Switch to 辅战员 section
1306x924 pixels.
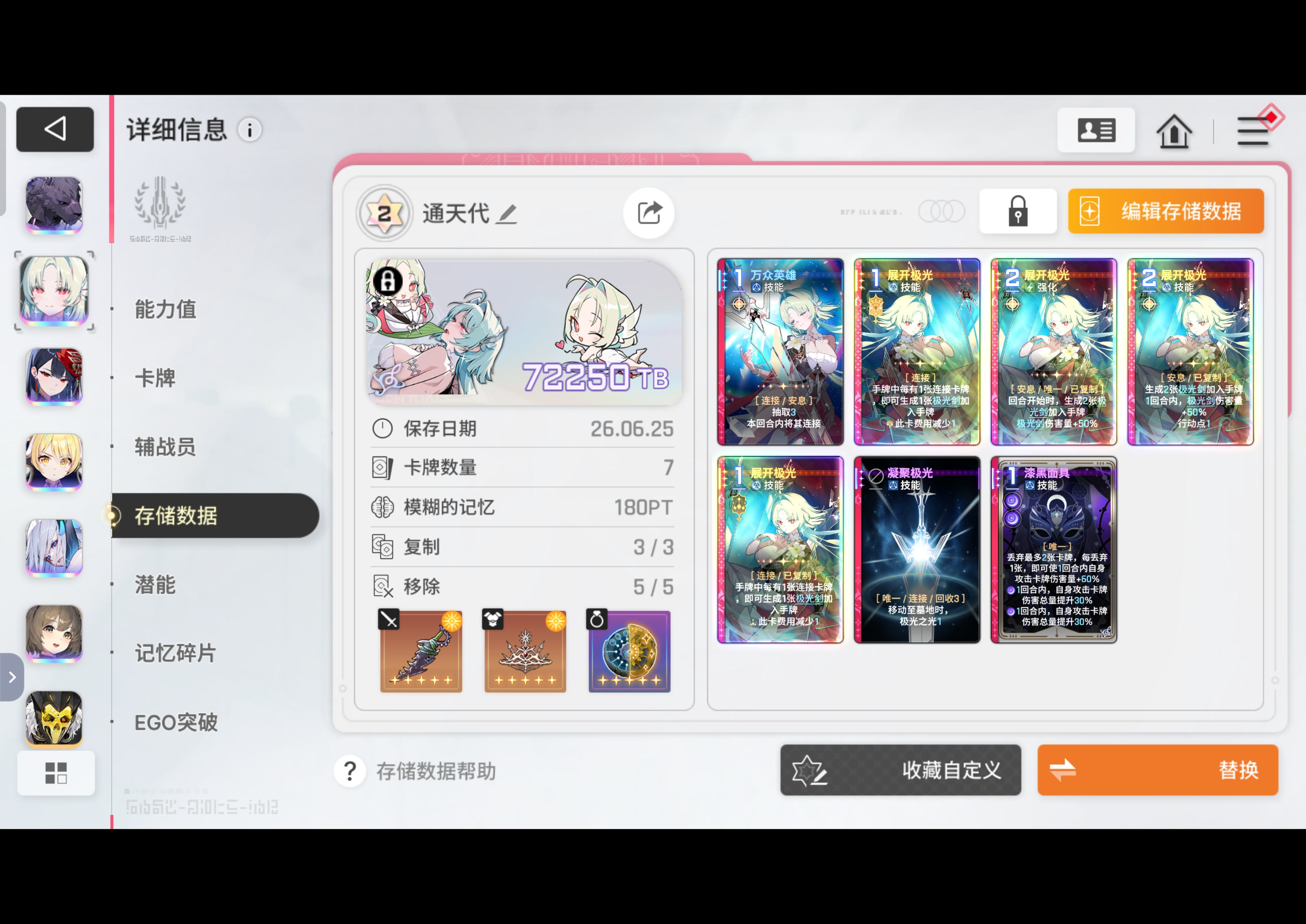[x=166, y=447]
